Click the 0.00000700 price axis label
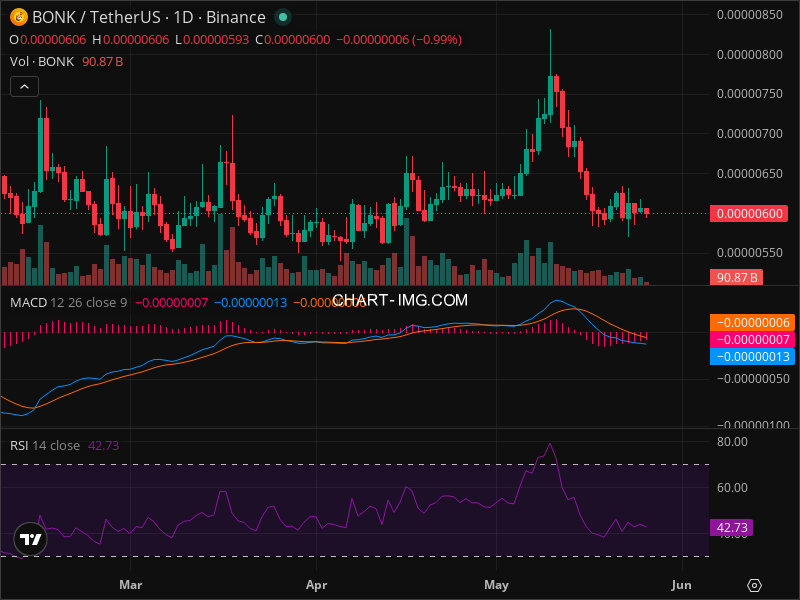This screenshot has width=800, height=600. pyautogui.click(x=749, y=134)
